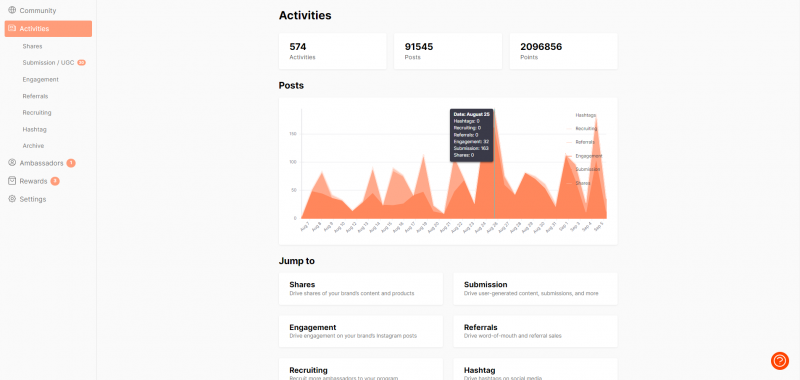Toggle the Recruiting series in the chart legend
The height and width of the screenshot is (380, 800).
[586, 129]
